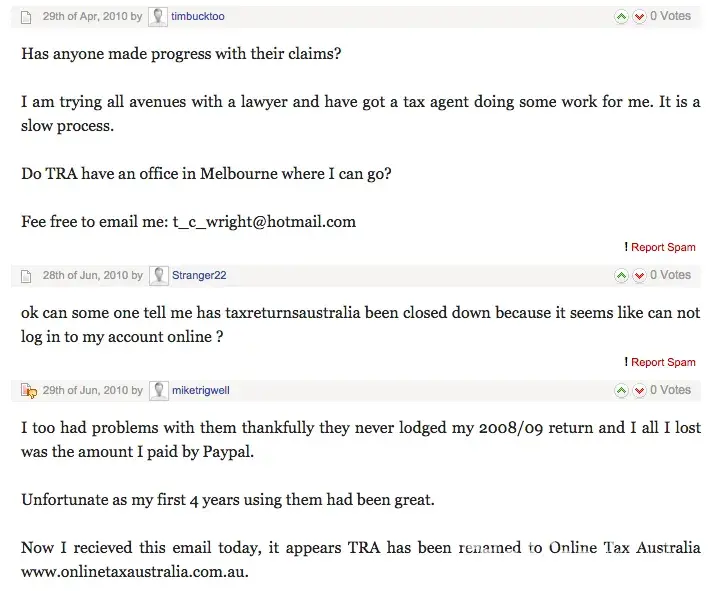
Task: Upvote timbucktoo's post
Action: [x=621, y=17]
